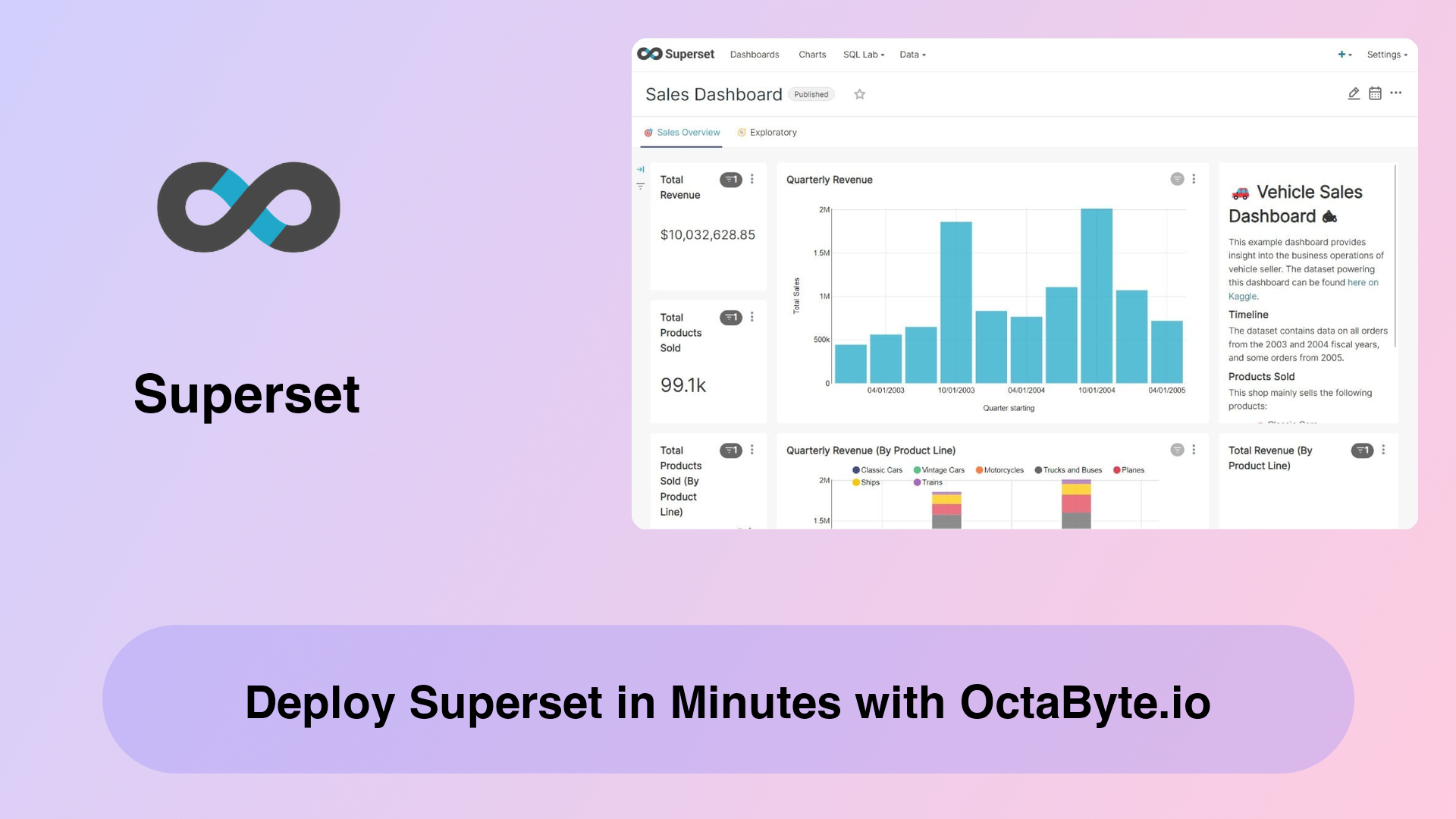Open Charts menu in top navigation
The height and width of the screenshot is (819, 1456).
pos(812,54)
